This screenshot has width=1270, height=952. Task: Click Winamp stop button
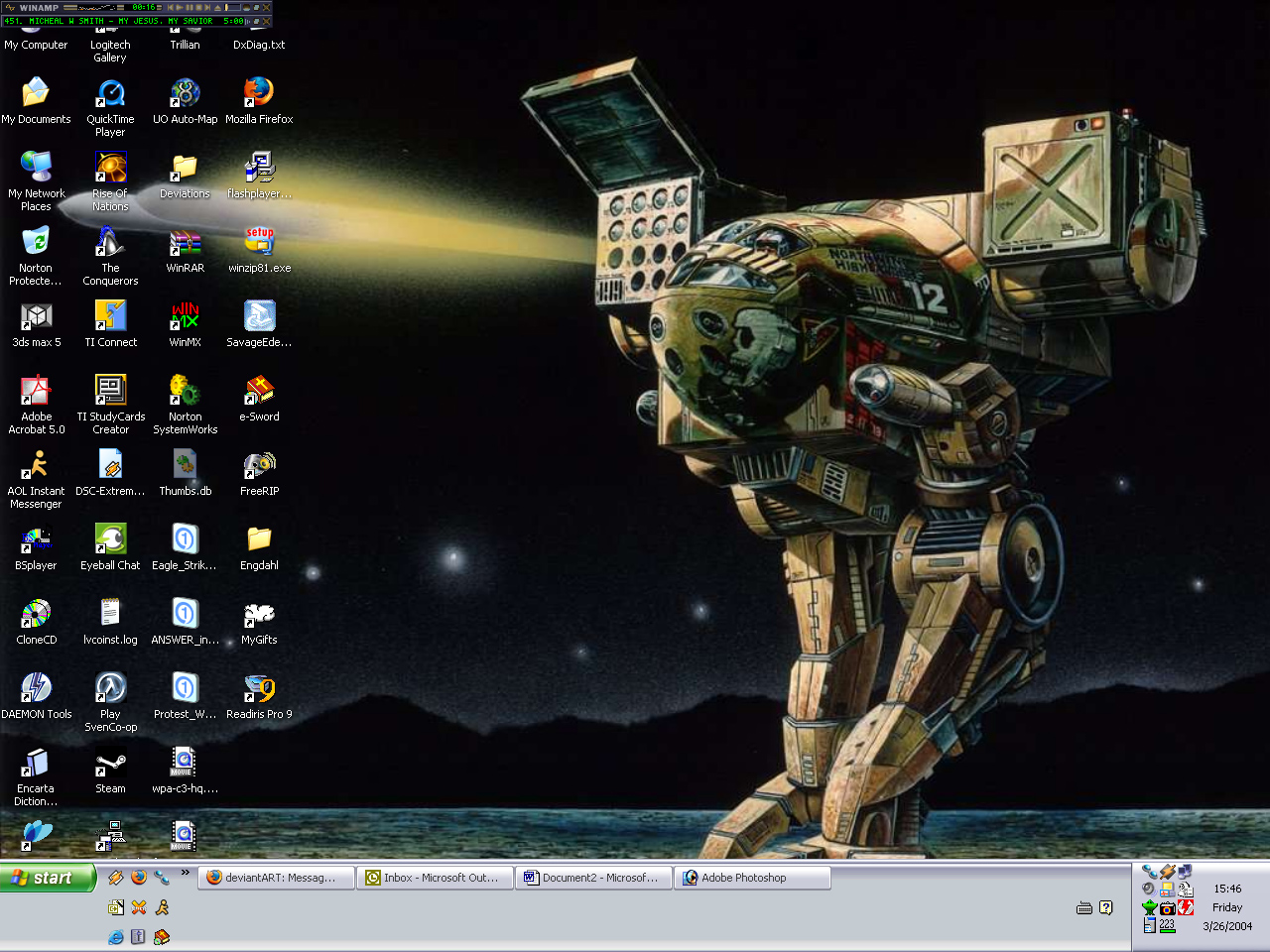point(198,8)
